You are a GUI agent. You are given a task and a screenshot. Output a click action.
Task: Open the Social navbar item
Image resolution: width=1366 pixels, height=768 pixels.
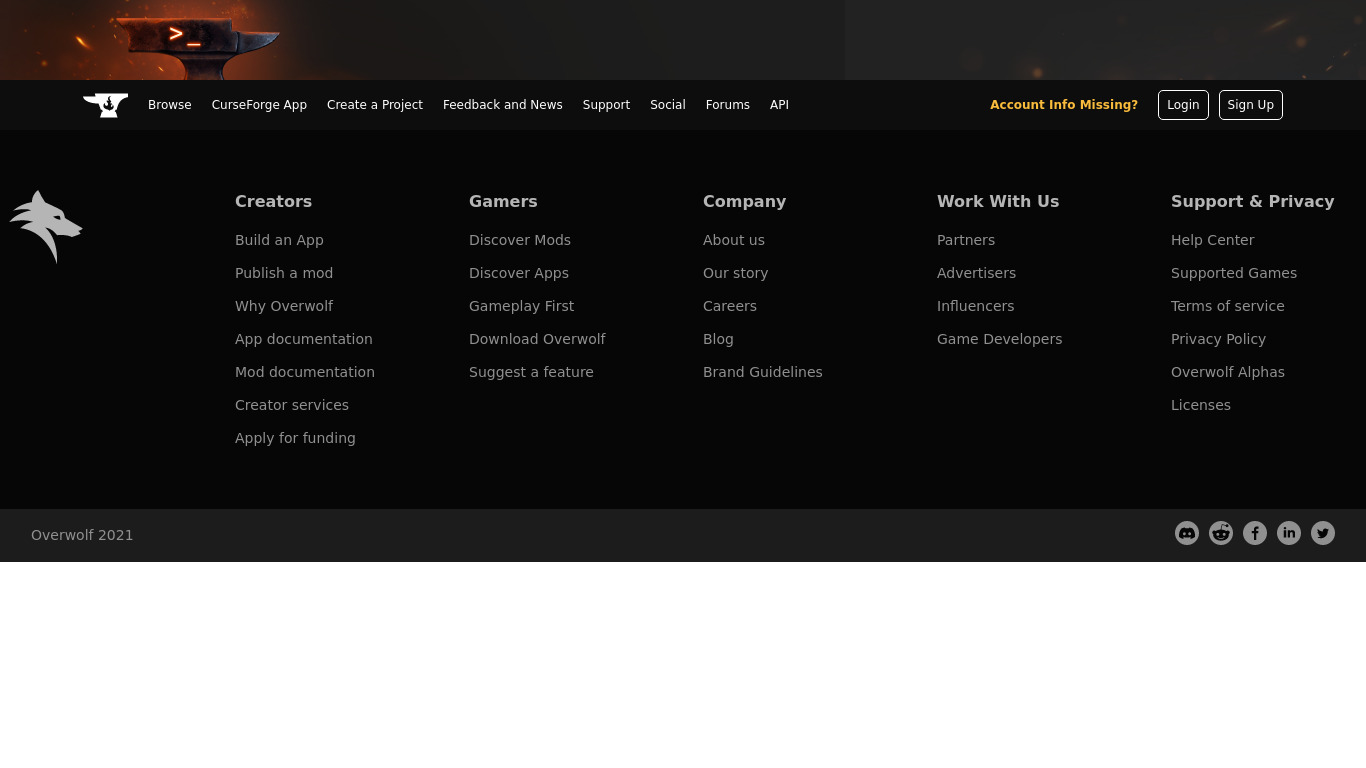pos(668,105)
